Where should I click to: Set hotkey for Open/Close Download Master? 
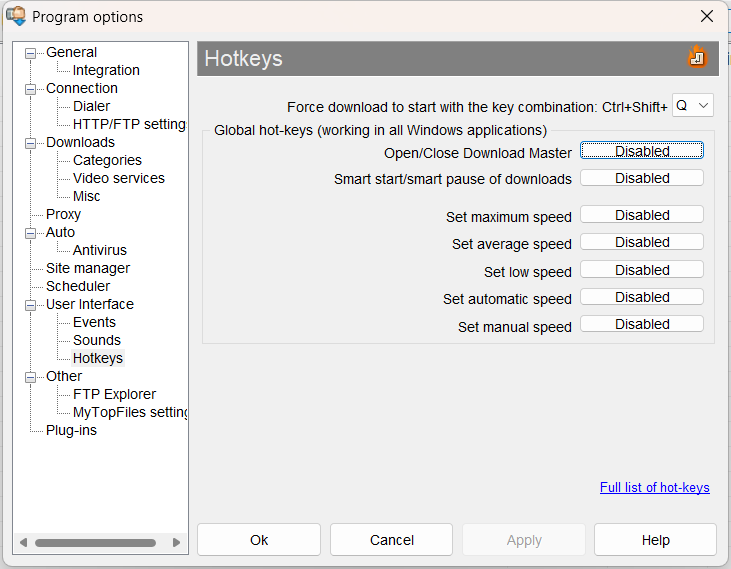tap(642, 151)
